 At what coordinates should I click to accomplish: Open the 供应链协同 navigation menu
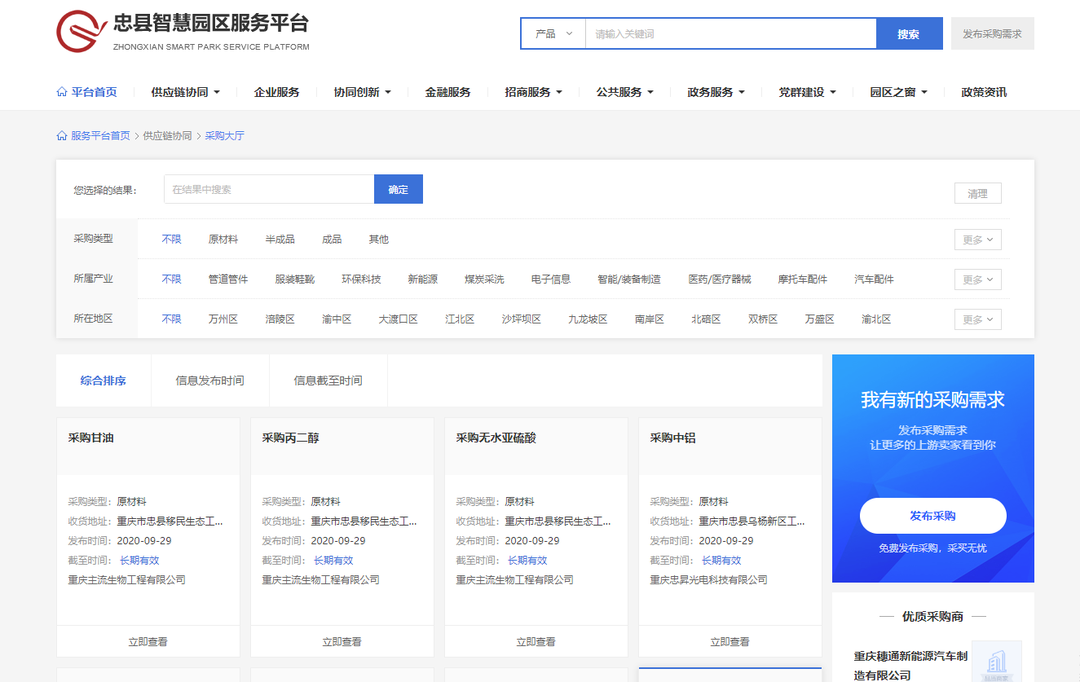(185, 92)
